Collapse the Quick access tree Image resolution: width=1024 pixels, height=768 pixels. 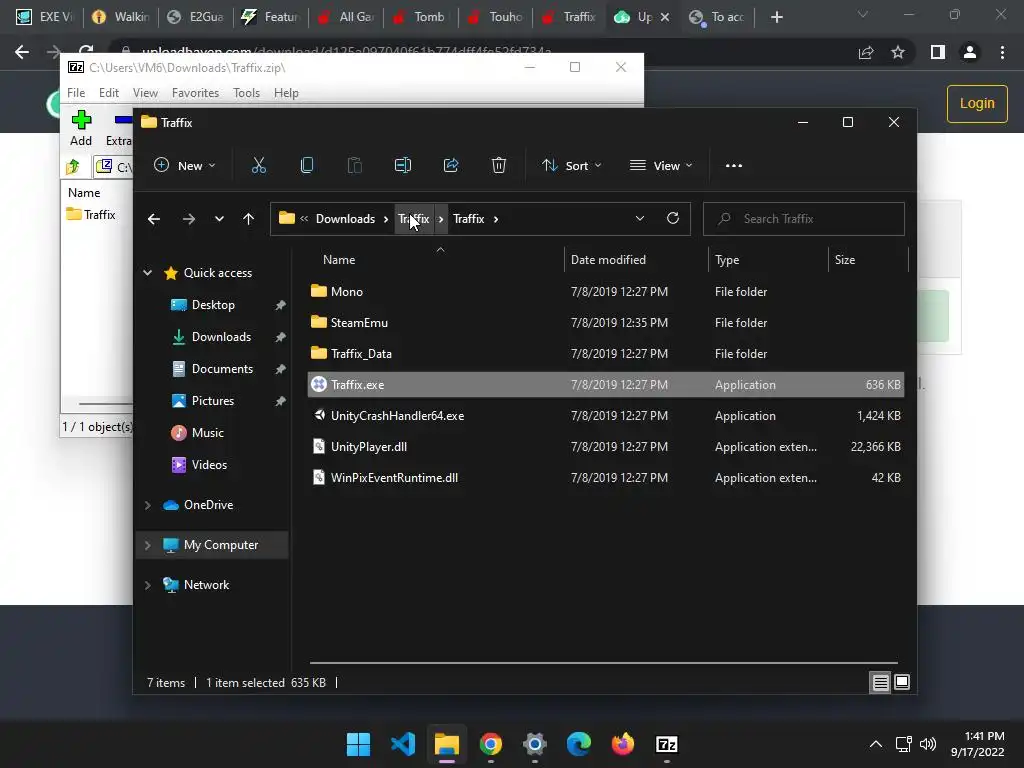(148, 273)
